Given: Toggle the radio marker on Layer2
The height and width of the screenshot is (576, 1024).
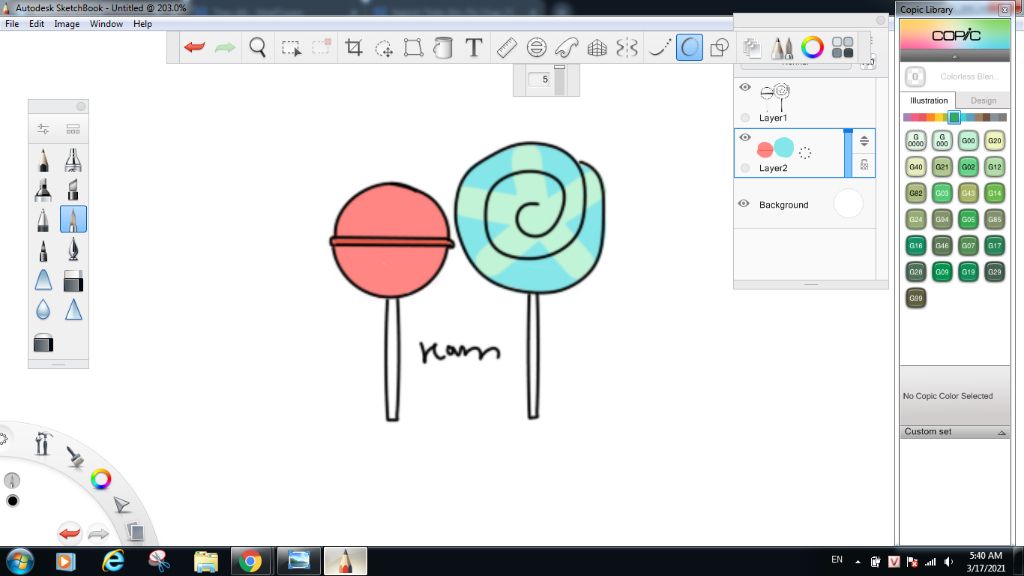Looking at the screenshot, I should point(745,168).
